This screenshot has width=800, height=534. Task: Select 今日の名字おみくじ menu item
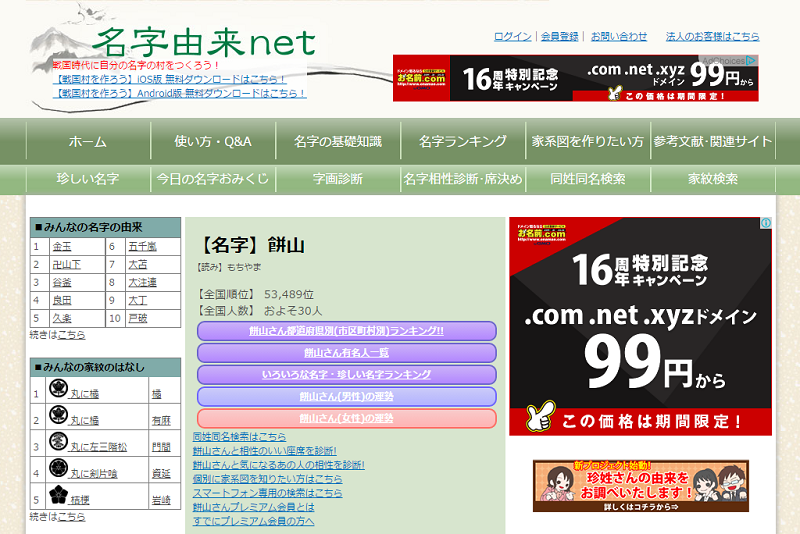(212, 179)
